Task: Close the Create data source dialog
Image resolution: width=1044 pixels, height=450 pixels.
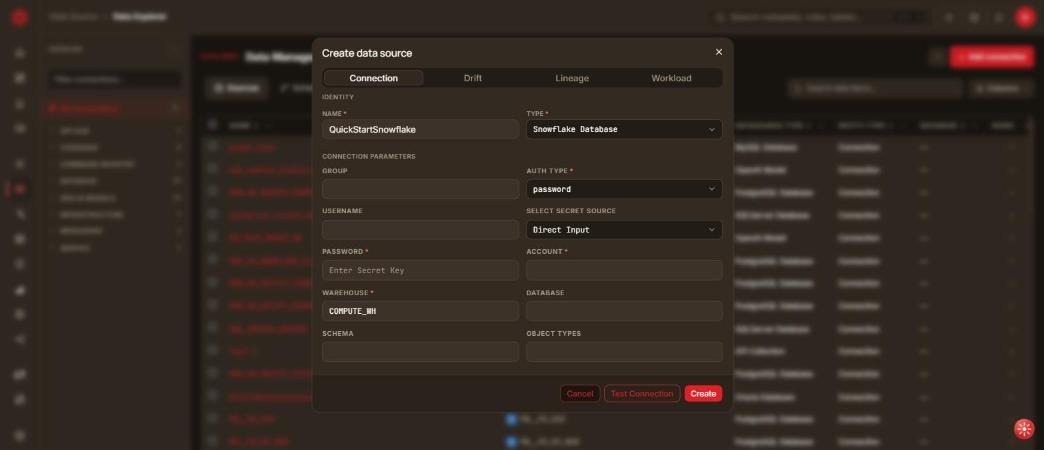Action: 718,52
